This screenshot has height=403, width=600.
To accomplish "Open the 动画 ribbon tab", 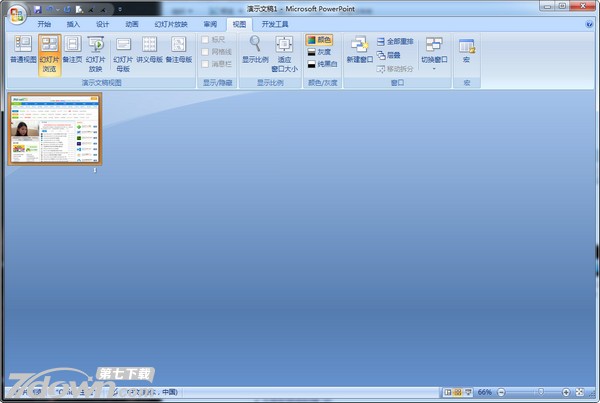I will tap(132, 24).
